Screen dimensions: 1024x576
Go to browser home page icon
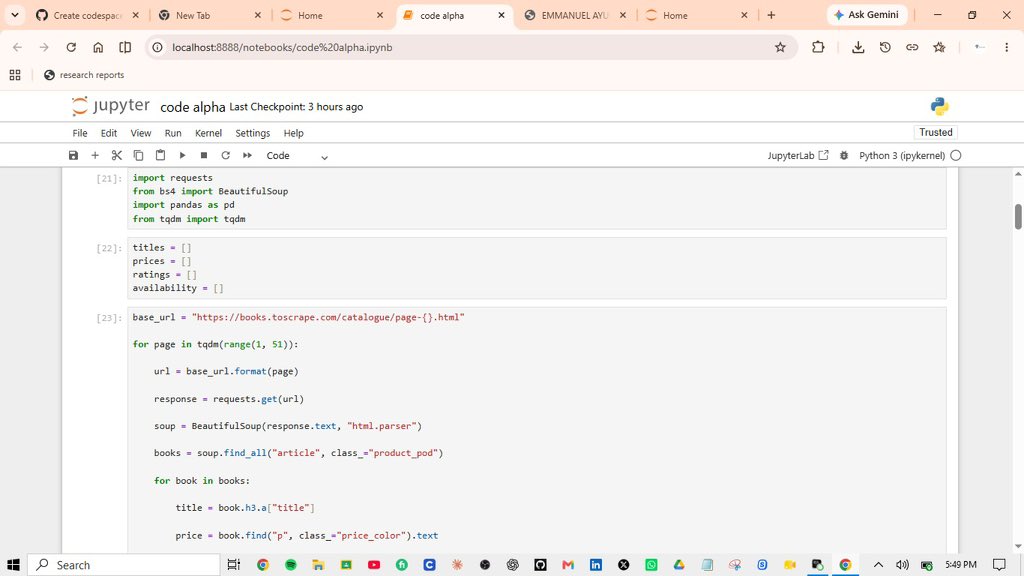pos(98,47)
